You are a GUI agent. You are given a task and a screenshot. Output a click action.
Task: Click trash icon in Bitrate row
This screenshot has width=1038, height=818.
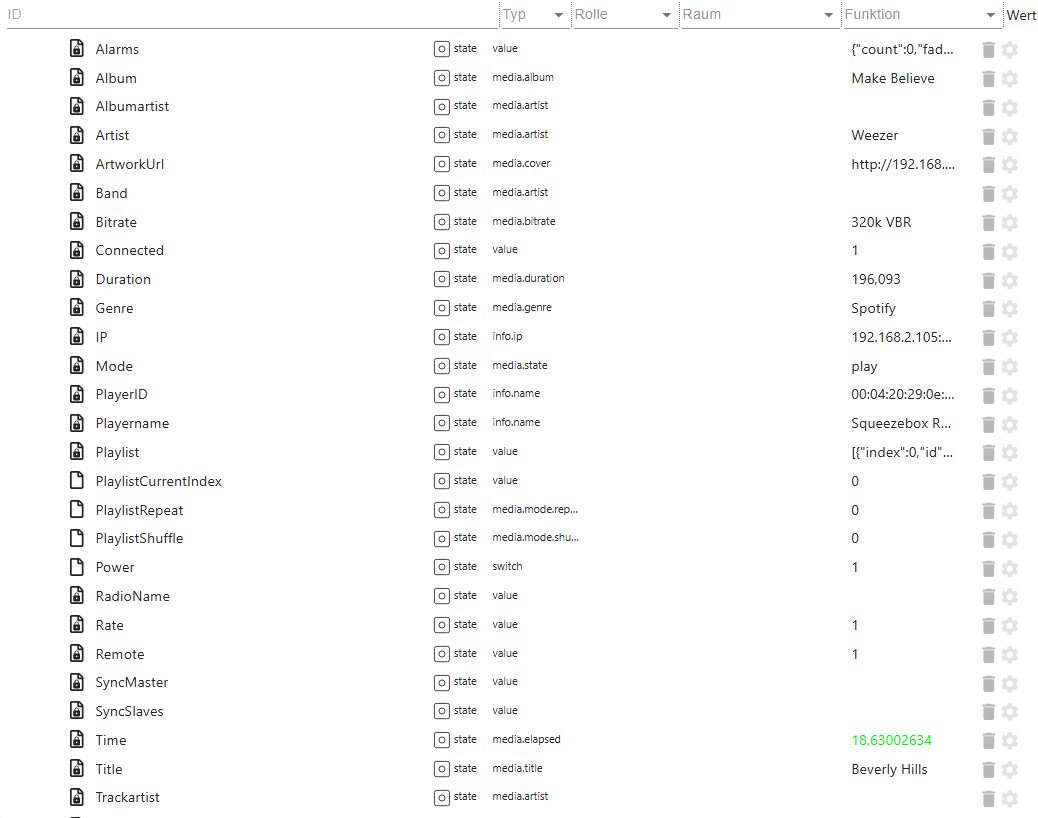[988, 223]
